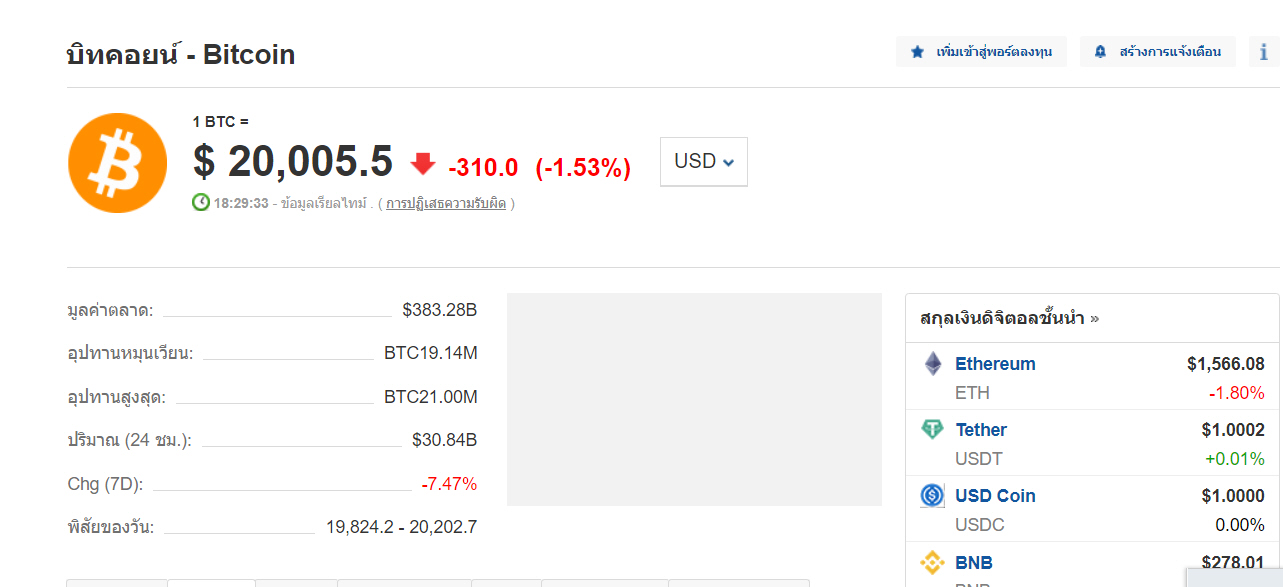Screen dimensions: 1283x587
Task: Click the info icon at top right
Action: 1264,52
